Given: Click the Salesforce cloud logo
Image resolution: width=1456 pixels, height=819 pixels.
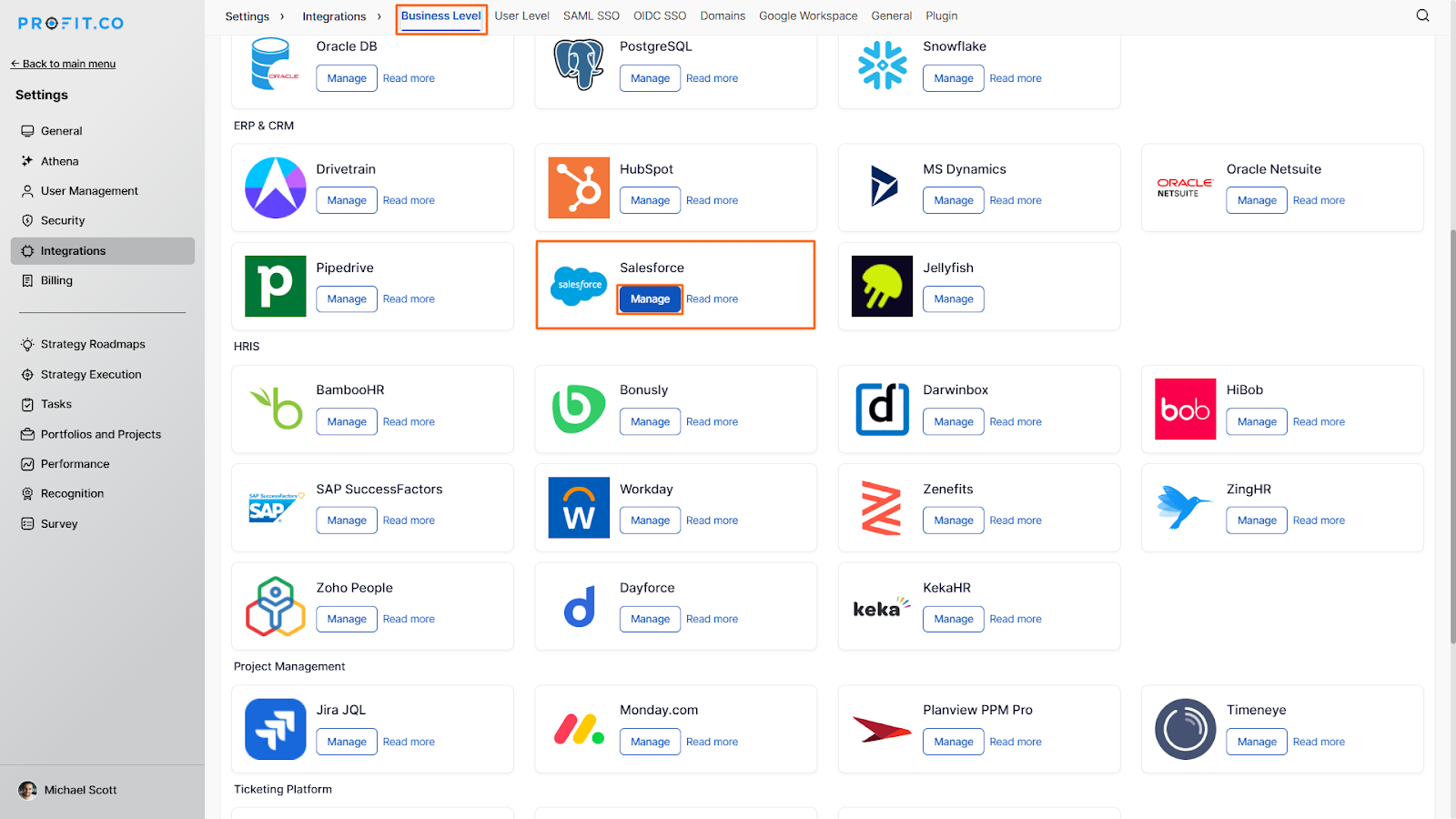Looking at the screenshot, I should point(579,285).
